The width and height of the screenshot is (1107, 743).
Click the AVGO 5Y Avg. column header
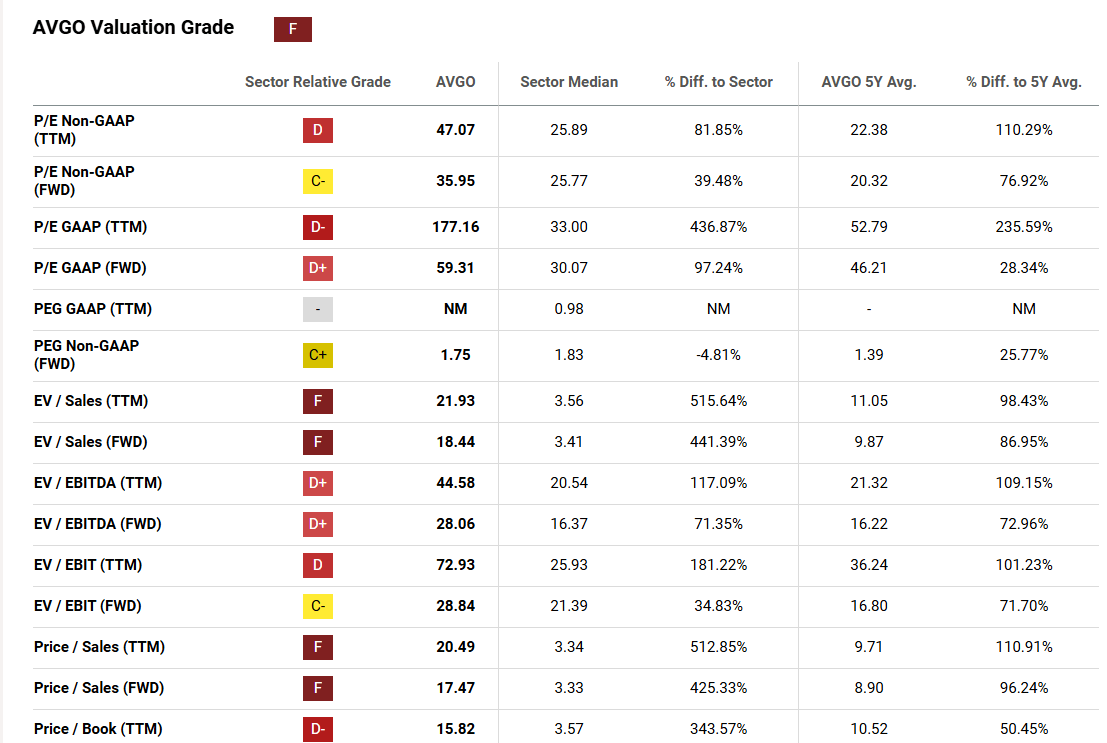click(x=869, y=82)
